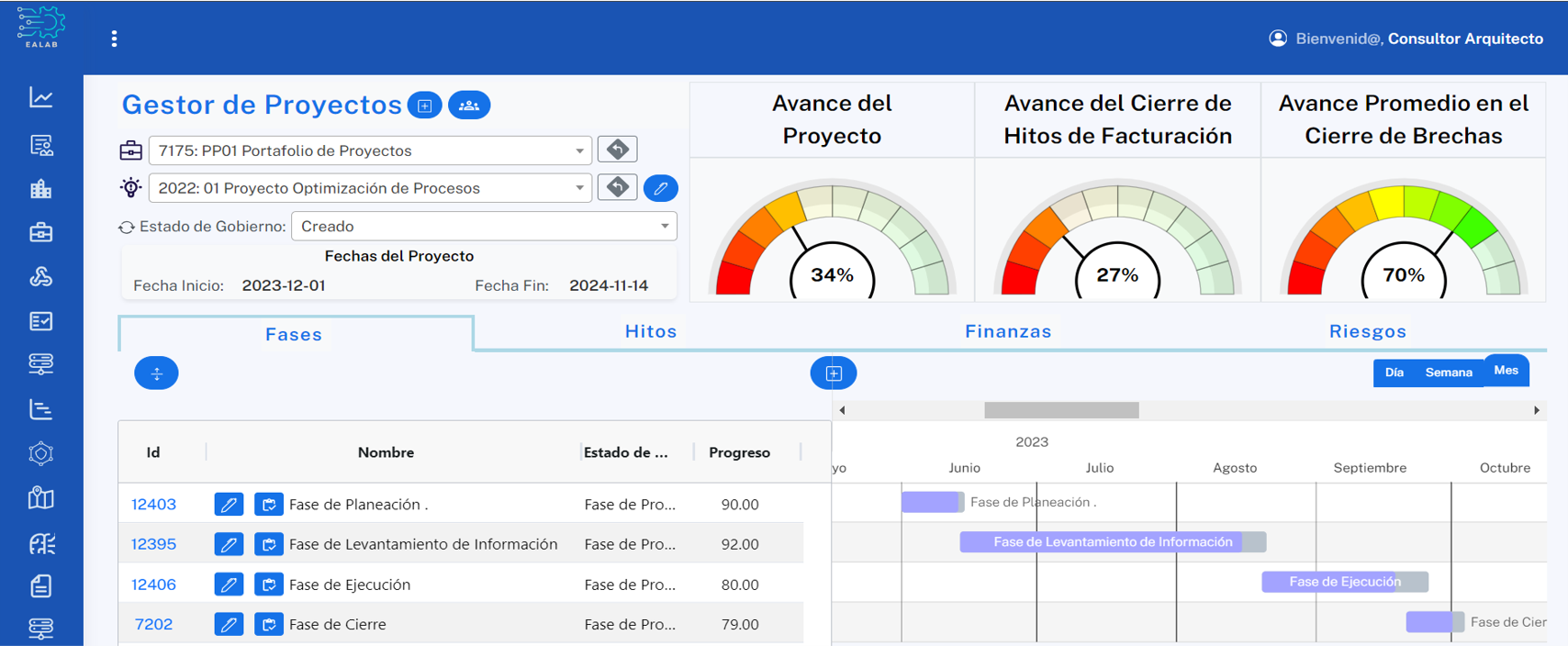This screenshot has height=646, width=1568.
Task: Open the project selector dropdown
Action: (579, 188)
